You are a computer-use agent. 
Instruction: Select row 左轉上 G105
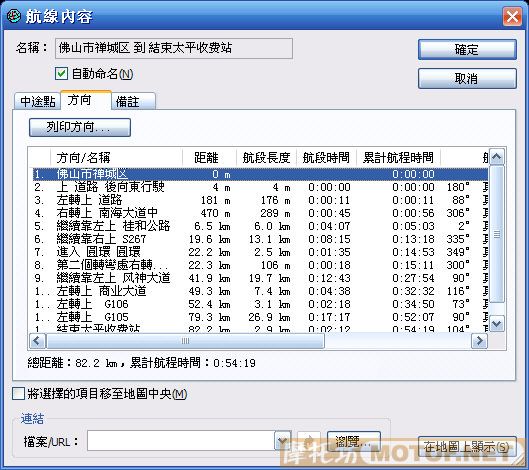coord(260,317)
